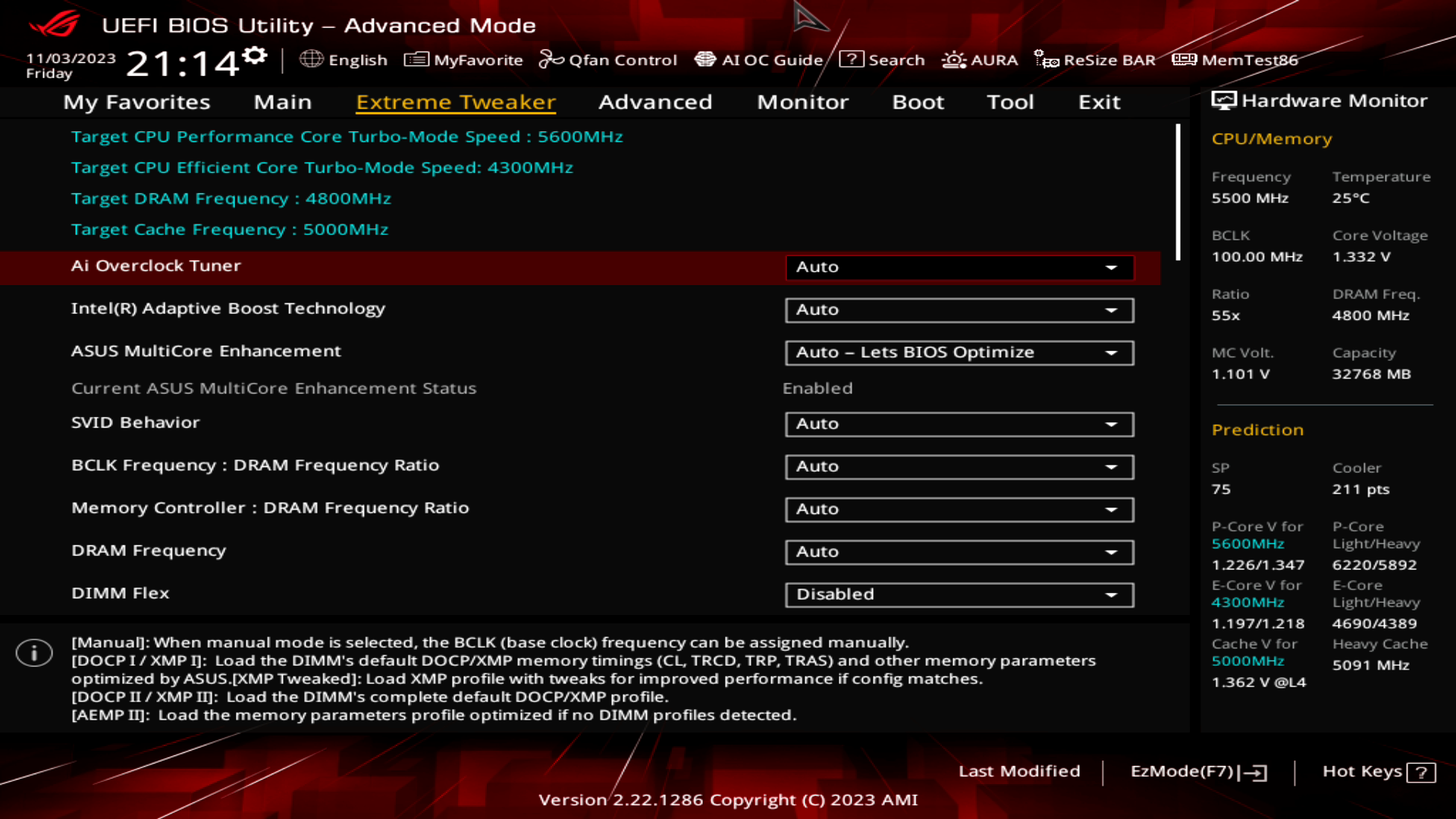Switch to Main tab
Image resolution: width=1456 pixels, height=819 pixels.
click(x=283, y=102)
